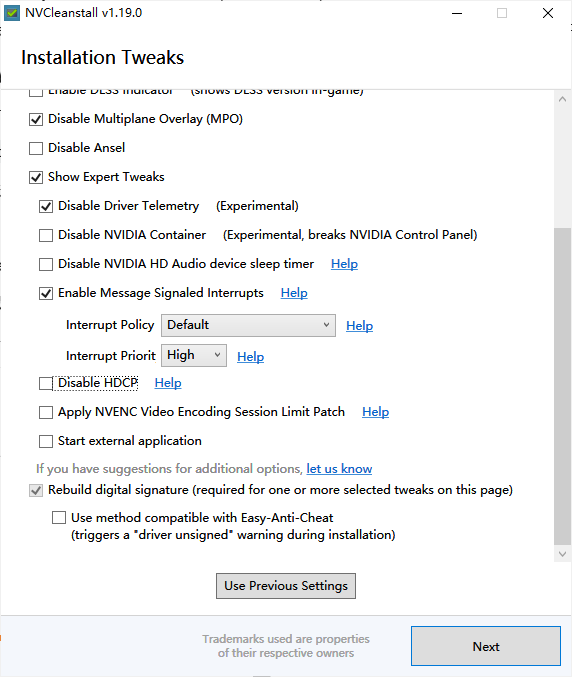Open Help link next to Interrupt Priority
This screenshot has width=572, height=677.
250,357
